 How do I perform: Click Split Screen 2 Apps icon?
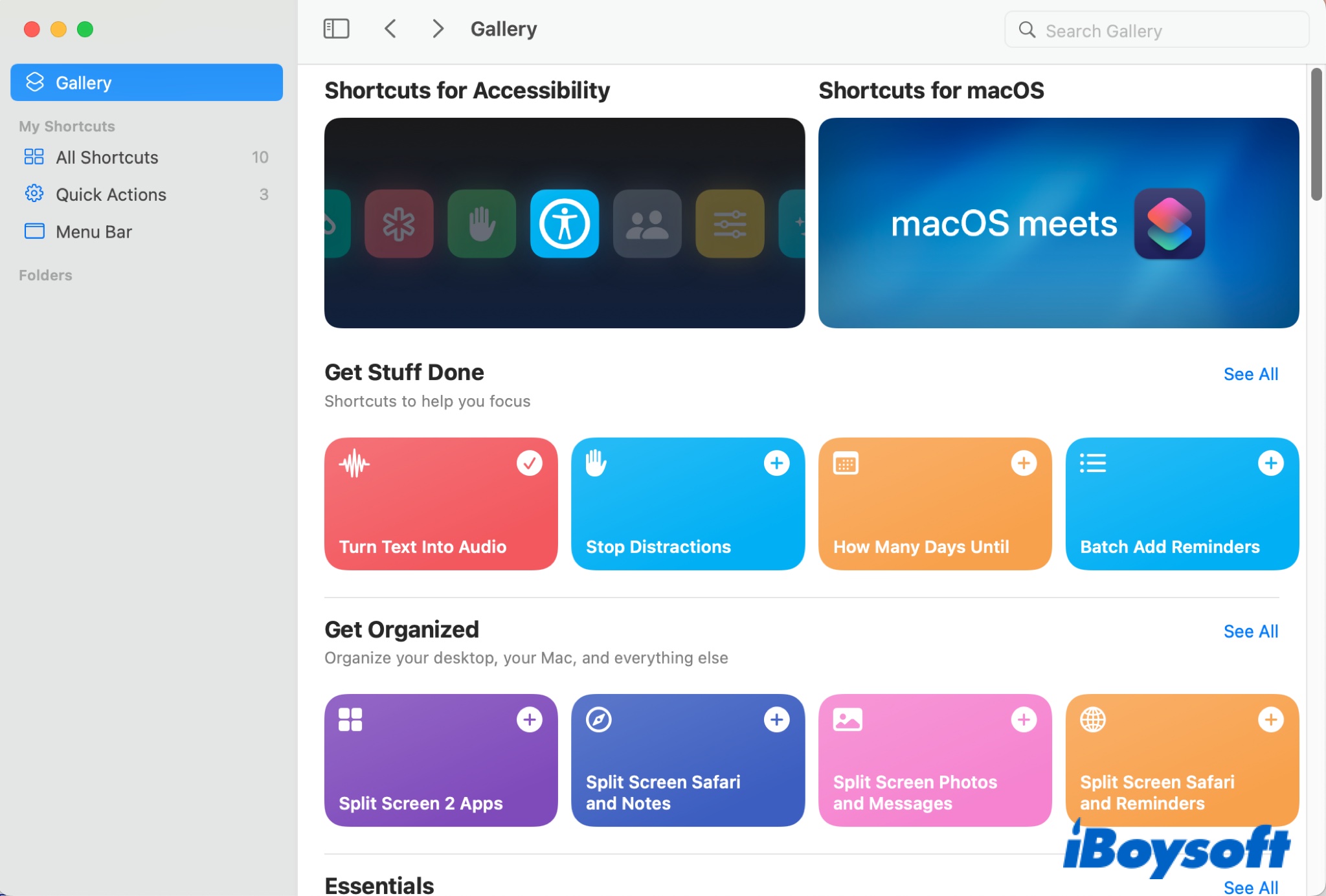(x=351, y=719)
